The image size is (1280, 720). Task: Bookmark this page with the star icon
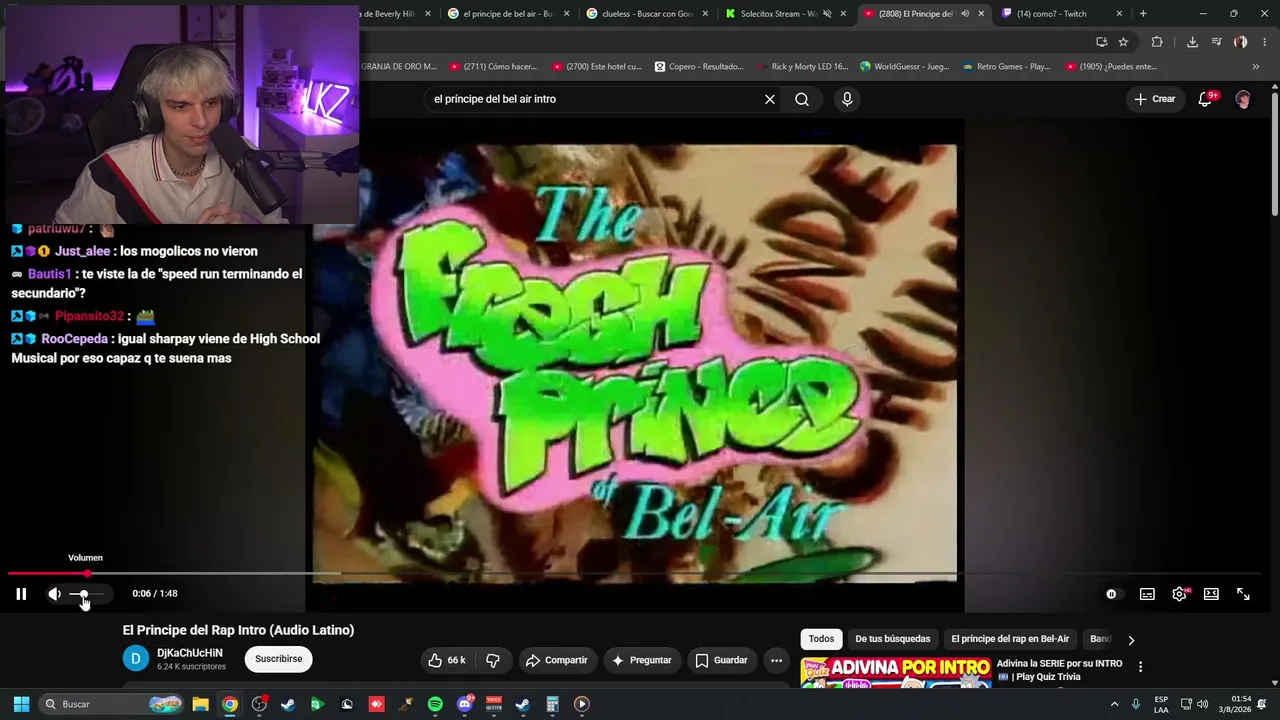click(x=1123, y=42)
